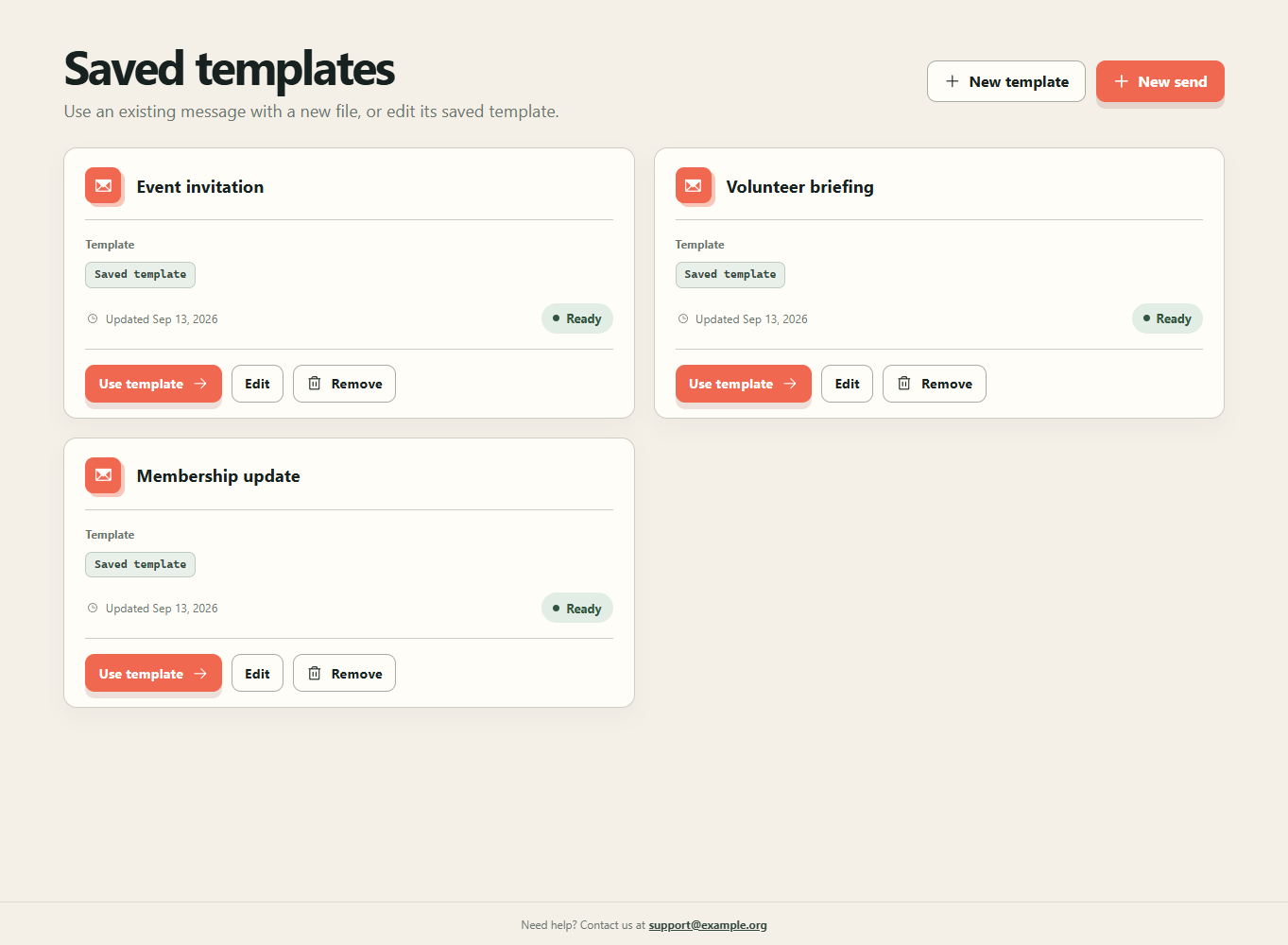Click the clock icon on Event invitation card
1288x945 pixels.
93,319
